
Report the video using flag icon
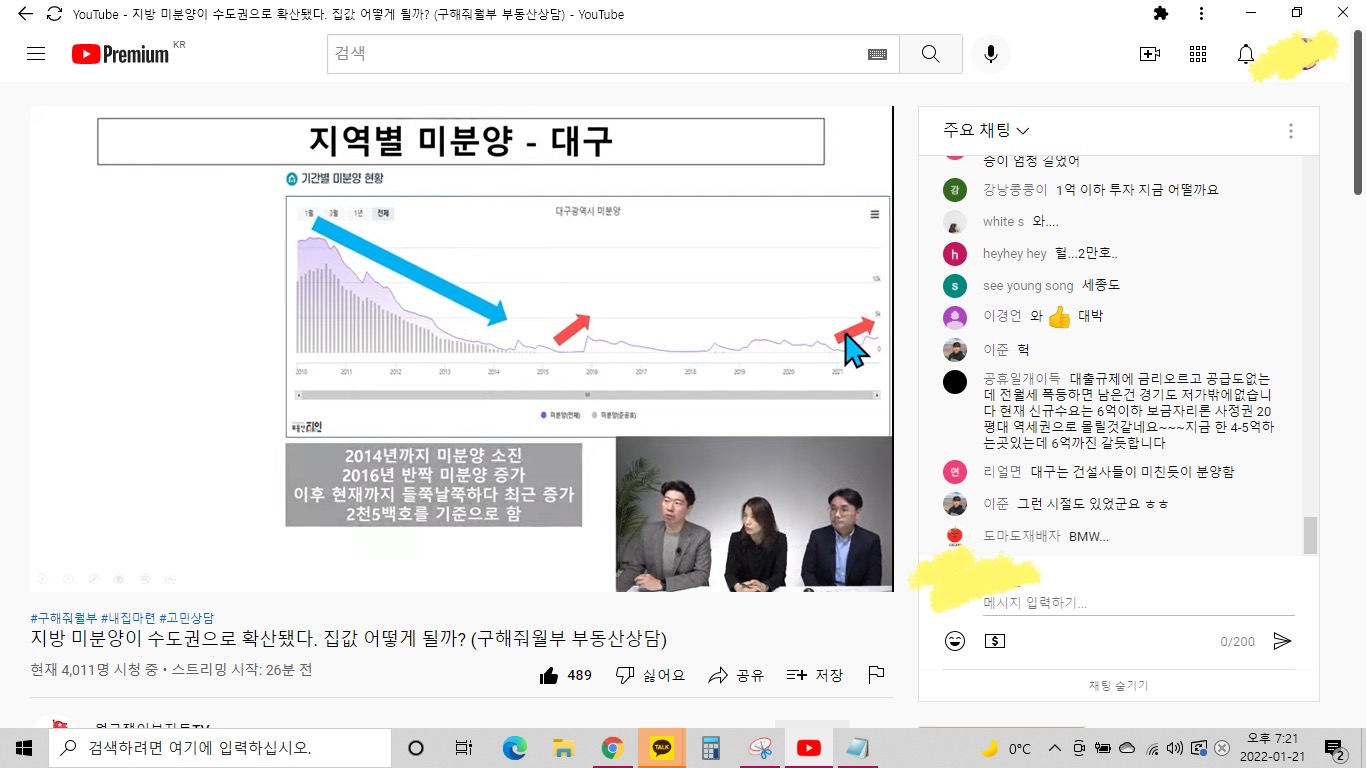click(x=876, y=675)
